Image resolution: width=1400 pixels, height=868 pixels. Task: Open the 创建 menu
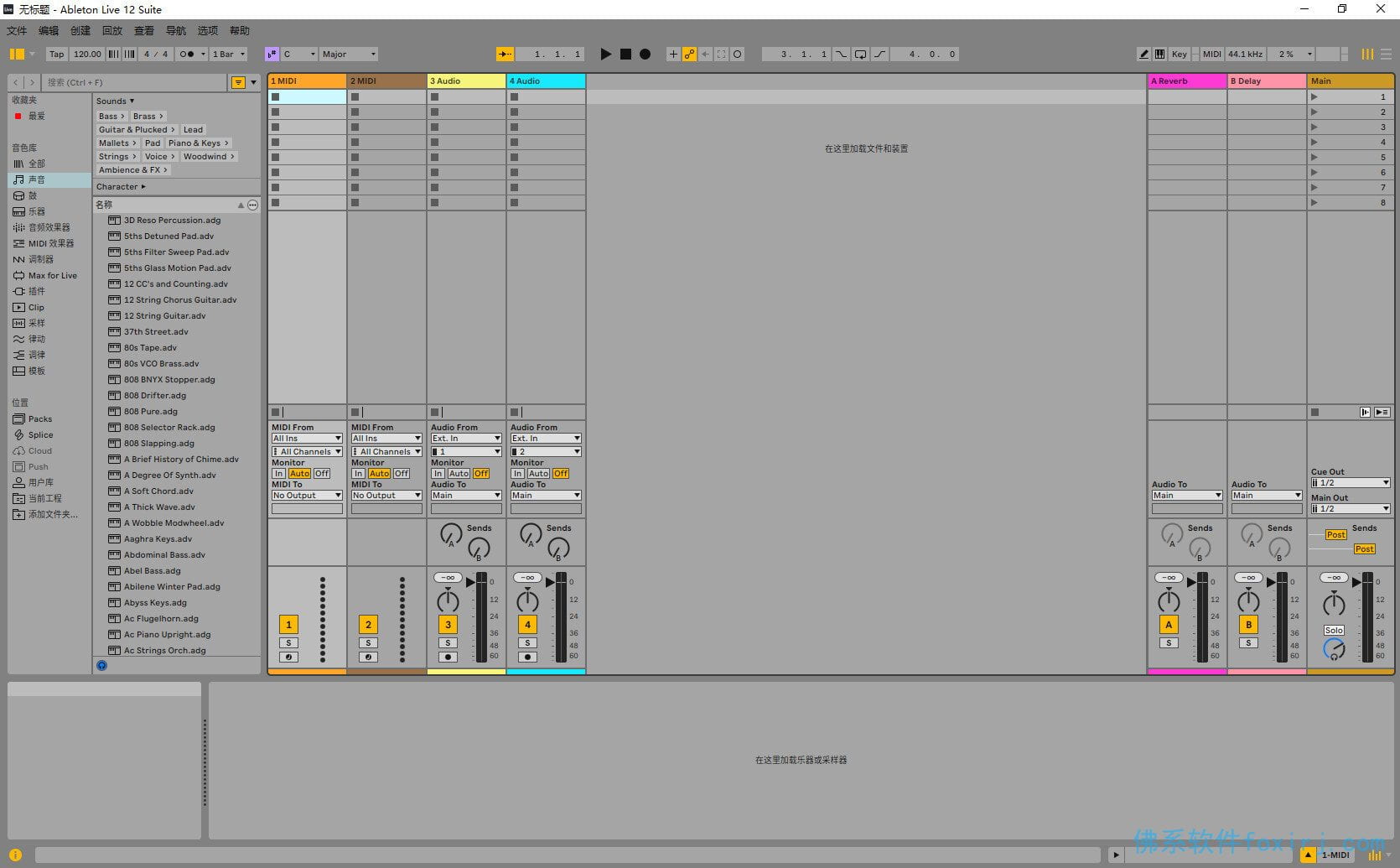[80, 30]
